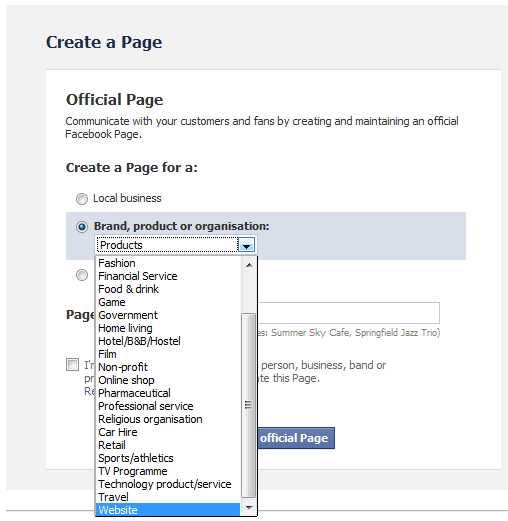Choose Website from the category list
The height and width of the screenshot is (521, 508).
168,510
